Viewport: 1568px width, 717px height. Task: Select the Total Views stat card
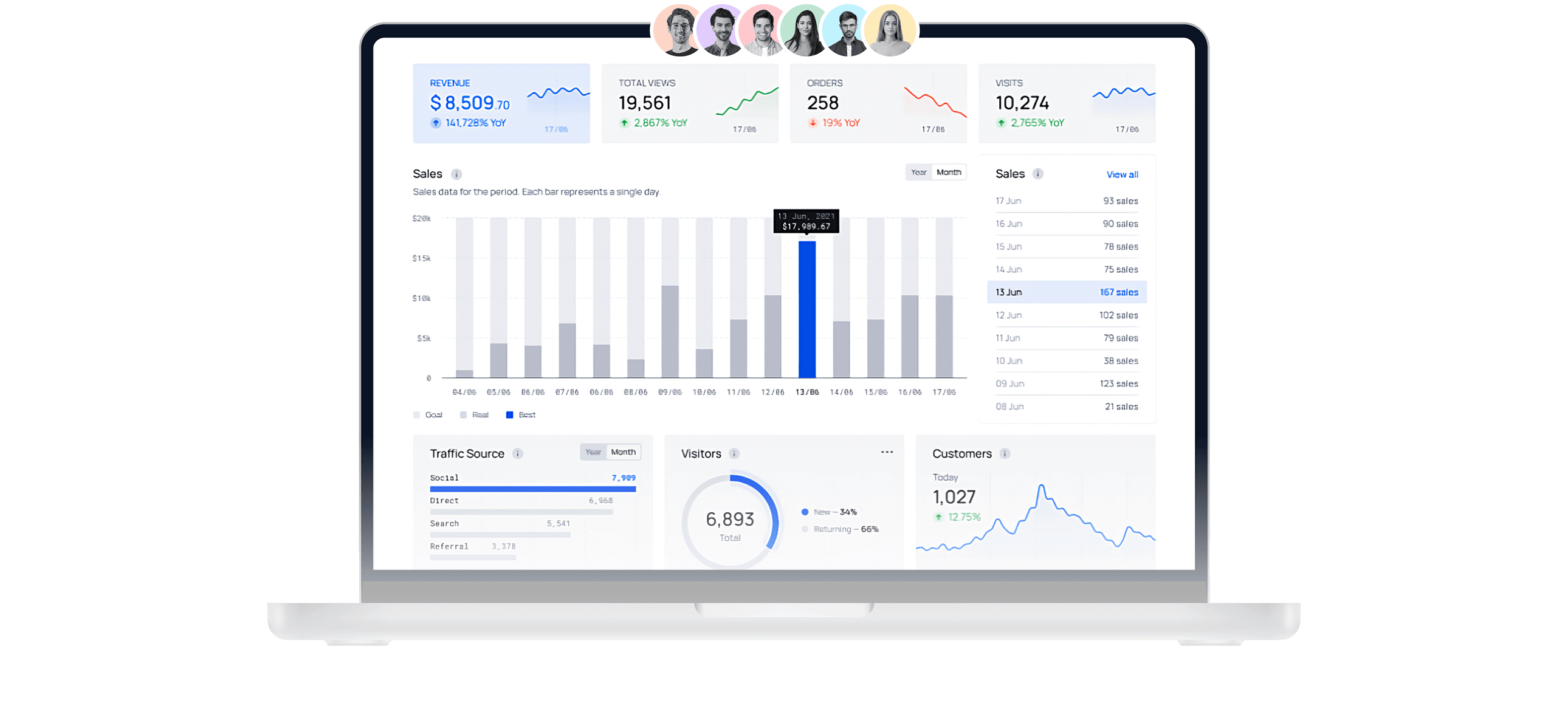[690, 103]
